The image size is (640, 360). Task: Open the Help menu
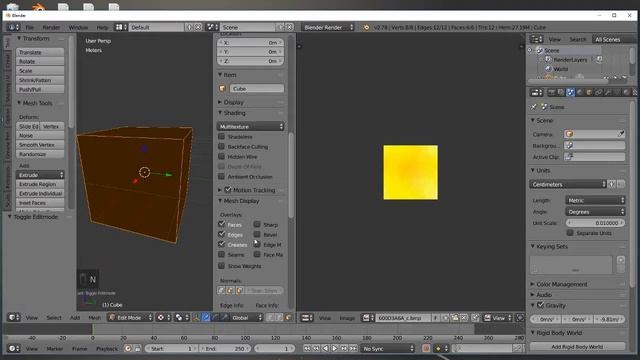click(x=102, y=27)
